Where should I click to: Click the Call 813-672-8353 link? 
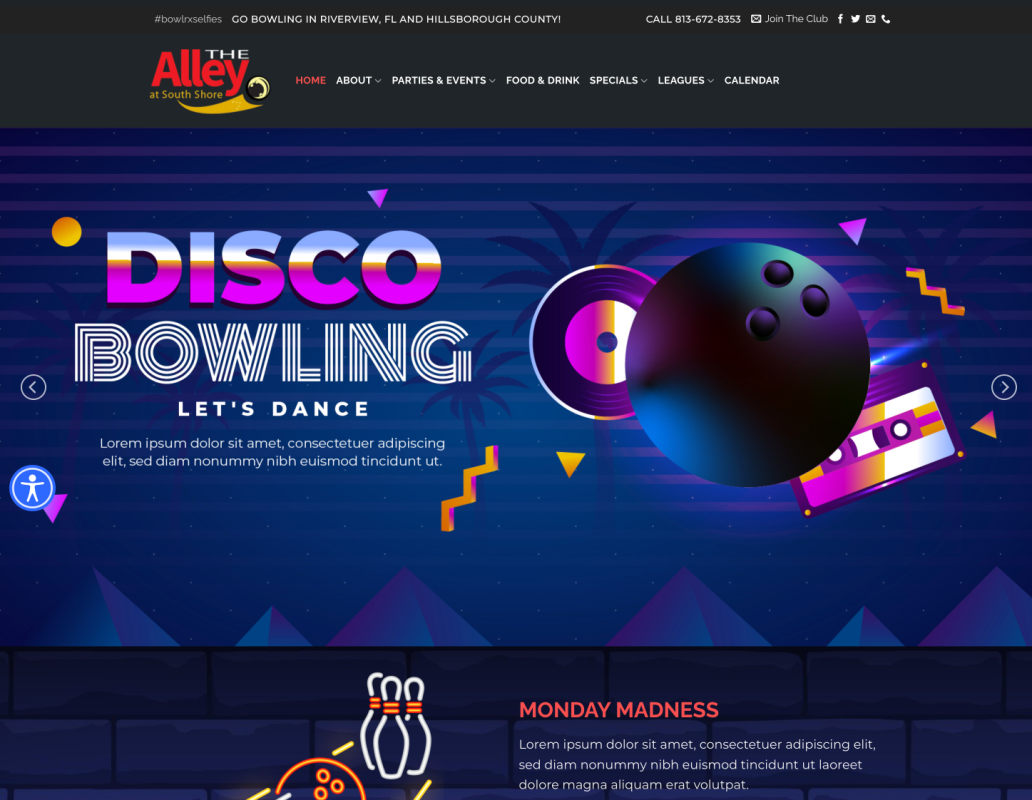tap(693, 19)
